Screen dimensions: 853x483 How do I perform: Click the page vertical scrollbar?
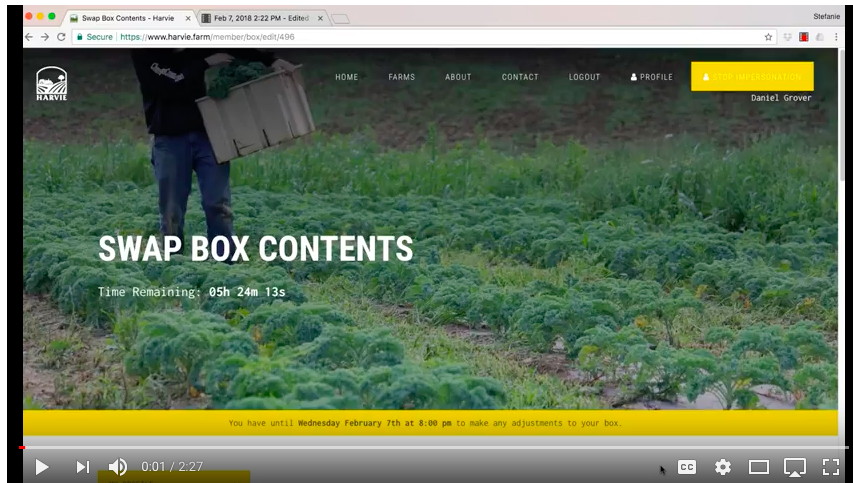point(842,115)
